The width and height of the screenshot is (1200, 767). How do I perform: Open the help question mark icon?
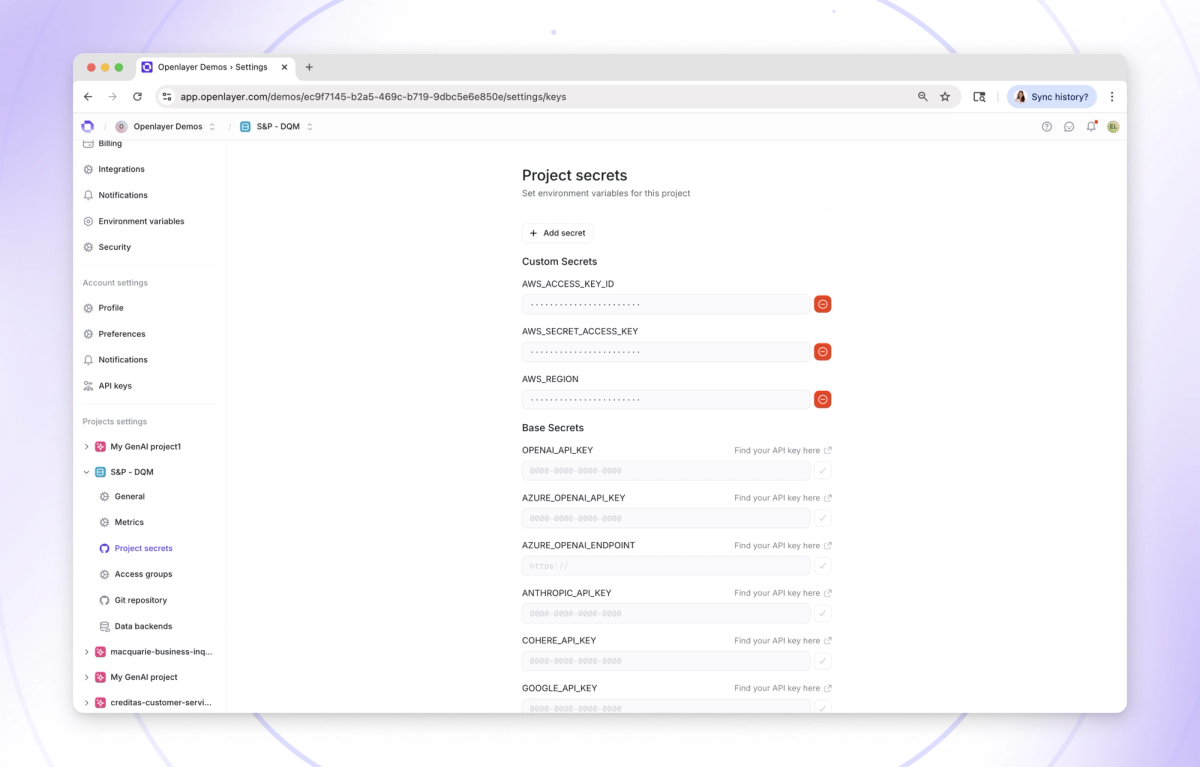point(1047,127)
